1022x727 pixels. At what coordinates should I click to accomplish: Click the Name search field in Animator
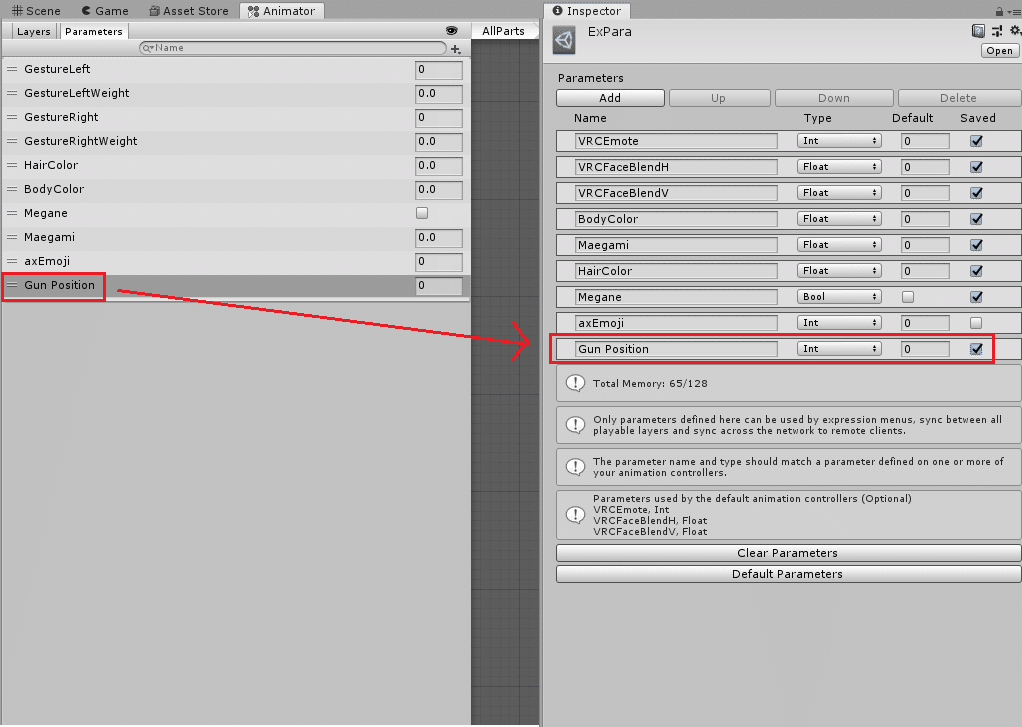pyautogui.click(x=293, y=48)
